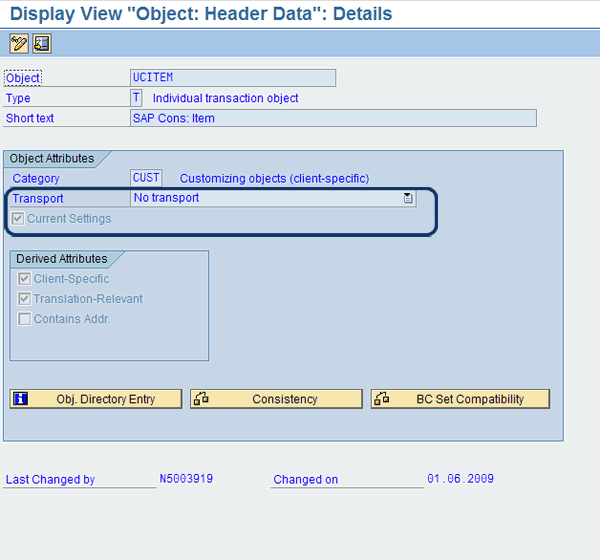Toggle the Client-Specific checkbox
The image size is (600, 560).
[x=24, y=279]
